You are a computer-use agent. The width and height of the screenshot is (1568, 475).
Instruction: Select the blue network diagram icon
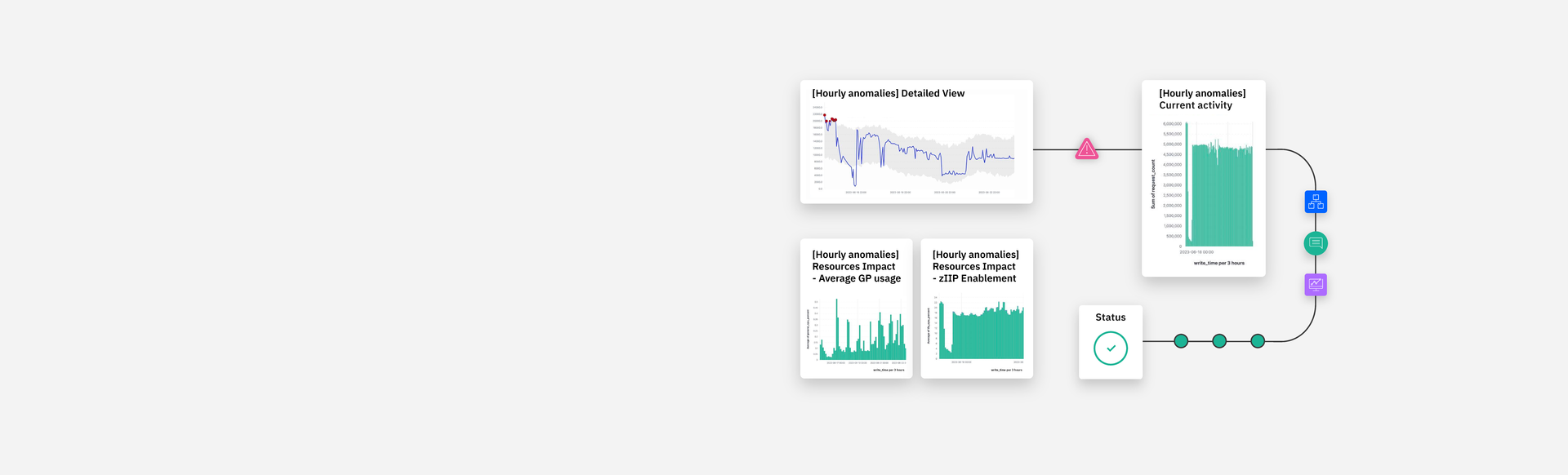[1316, 202]
